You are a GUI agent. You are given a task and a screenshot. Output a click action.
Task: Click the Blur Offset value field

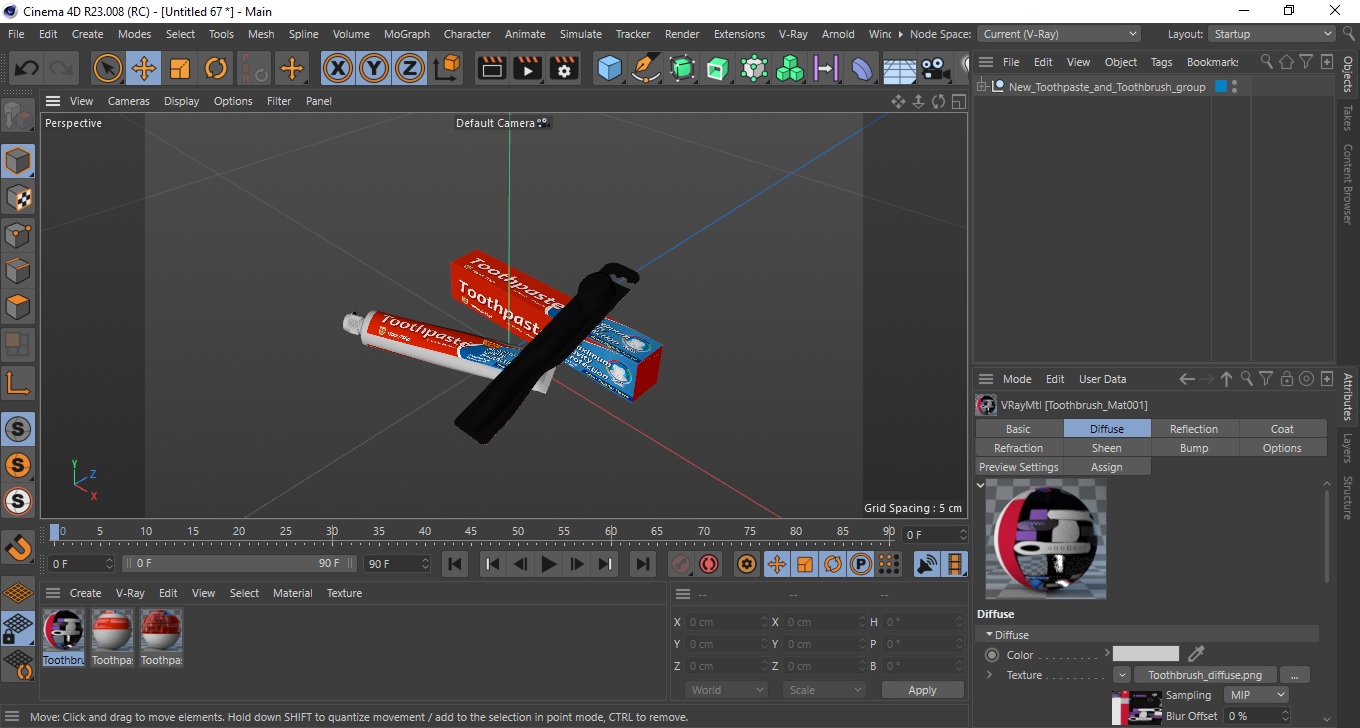1255,716
